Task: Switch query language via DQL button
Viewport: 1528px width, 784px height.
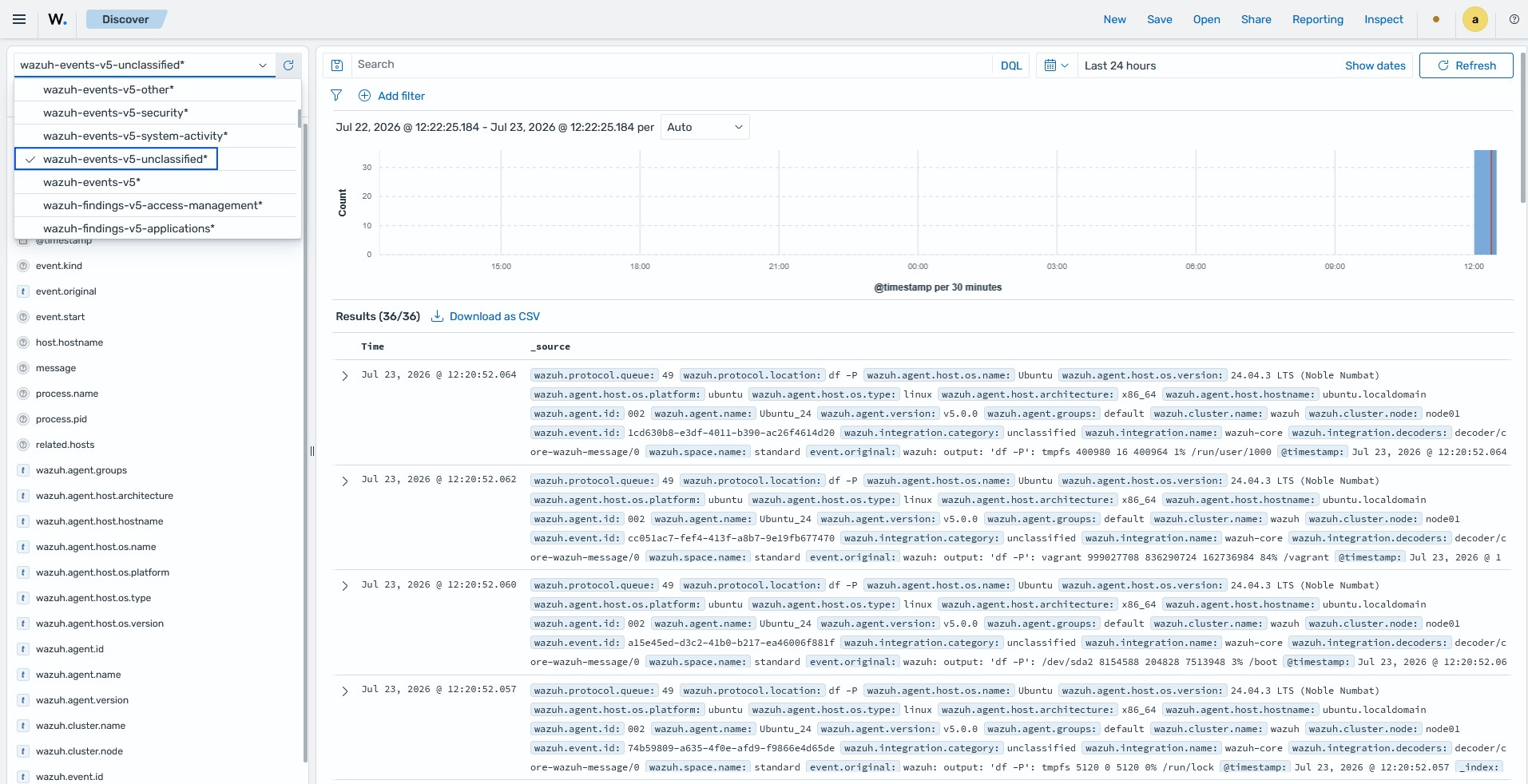Action: tap(1011, 65)
